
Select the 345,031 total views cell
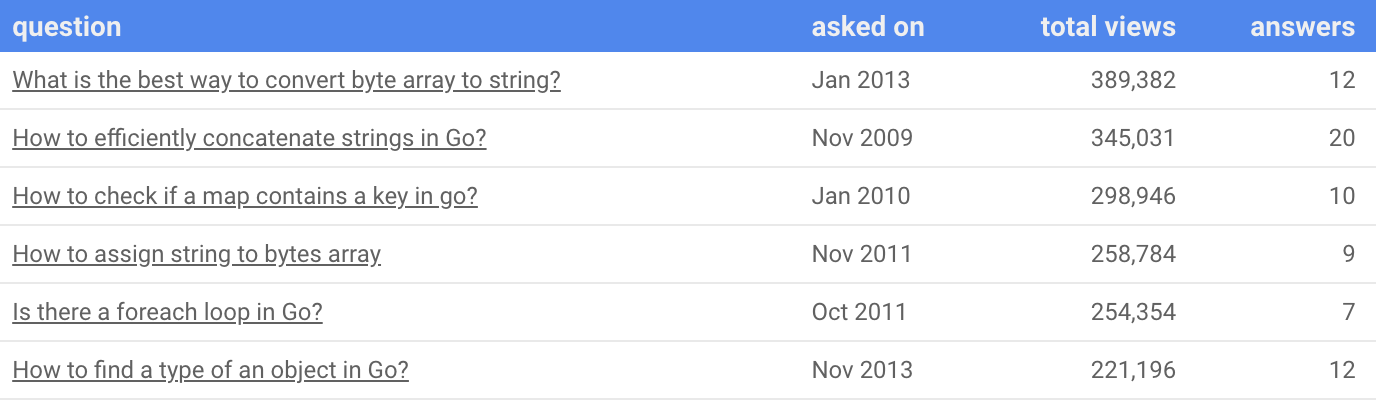[x=1133, y=139]
